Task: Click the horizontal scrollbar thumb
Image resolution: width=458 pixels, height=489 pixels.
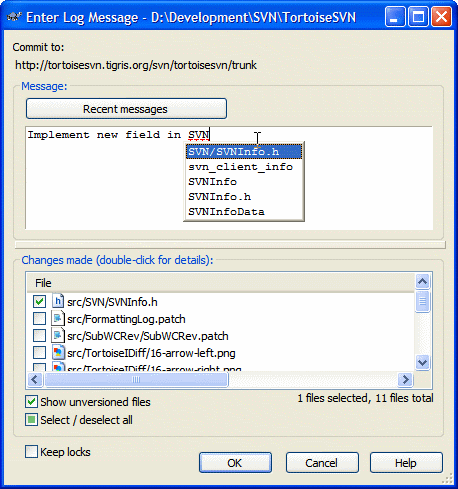Action: coord(136,379)
